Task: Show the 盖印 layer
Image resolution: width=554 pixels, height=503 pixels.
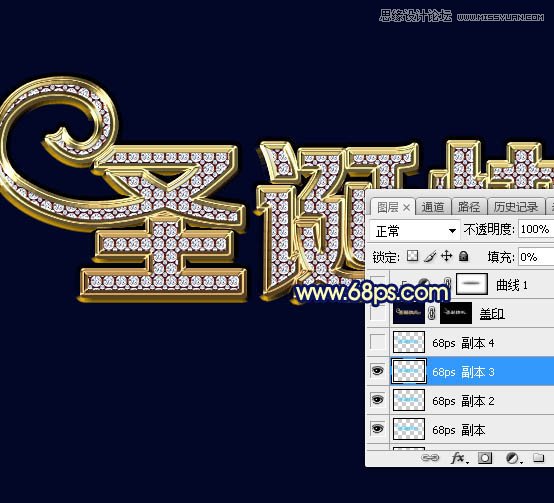Action: [378, 313]
